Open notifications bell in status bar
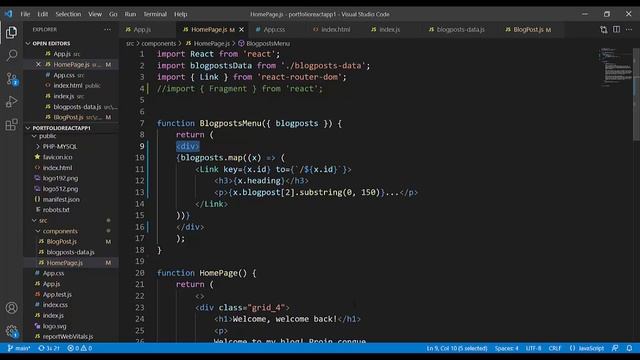The height and width of the screenshot is (360, 640). click(629, 348)
